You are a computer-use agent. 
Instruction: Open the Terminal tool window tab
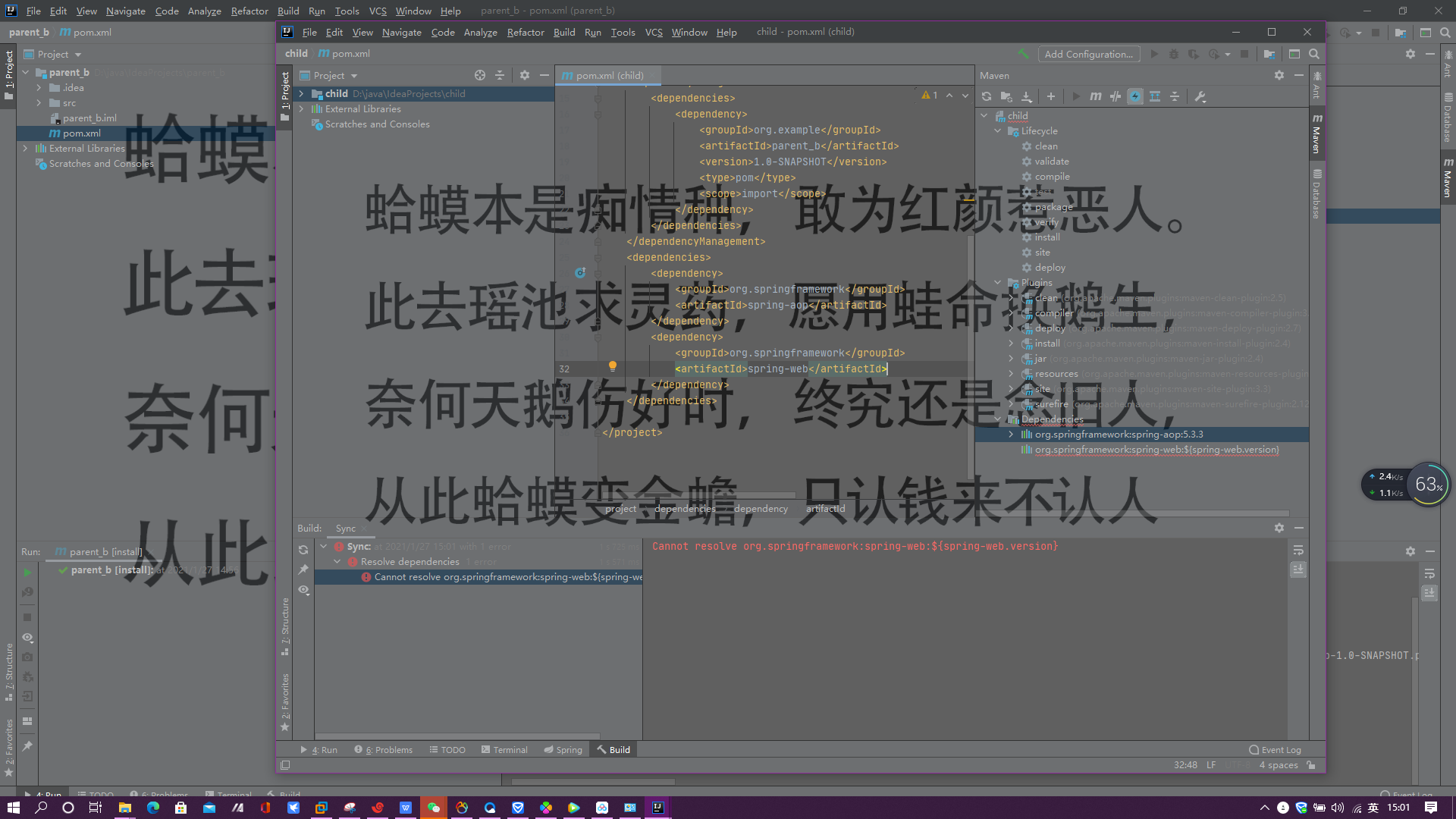click(504, 750)
